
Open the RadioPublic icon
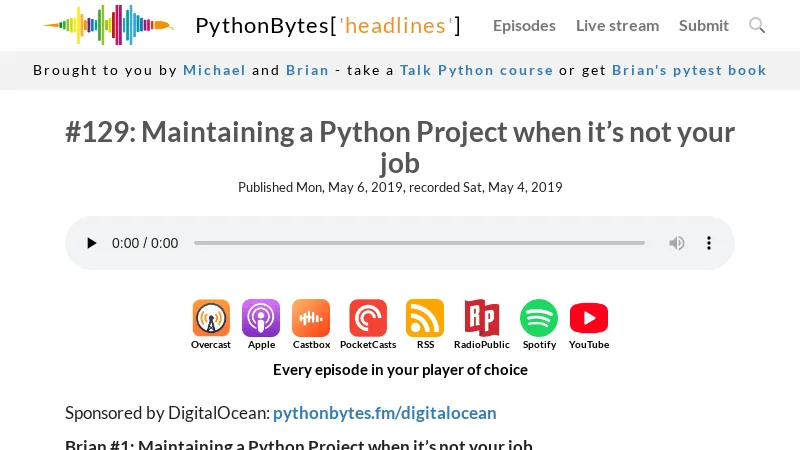(481, 319)
